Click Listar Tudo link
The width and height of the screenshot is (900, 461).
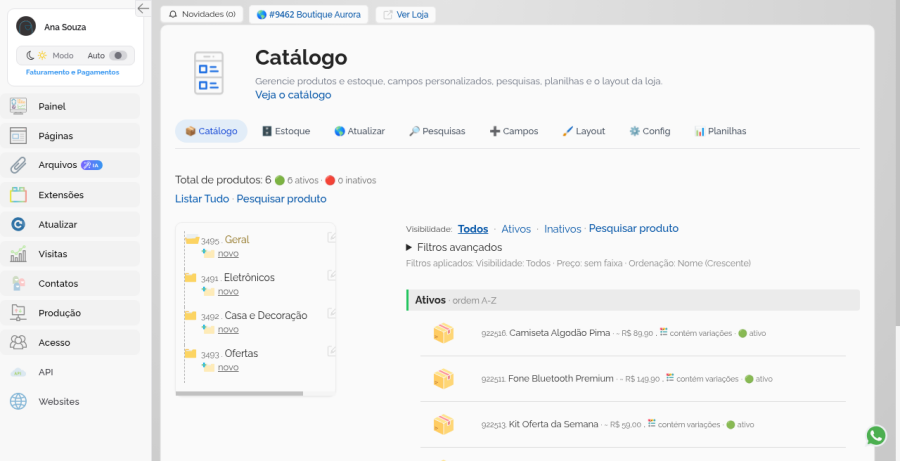202,199
